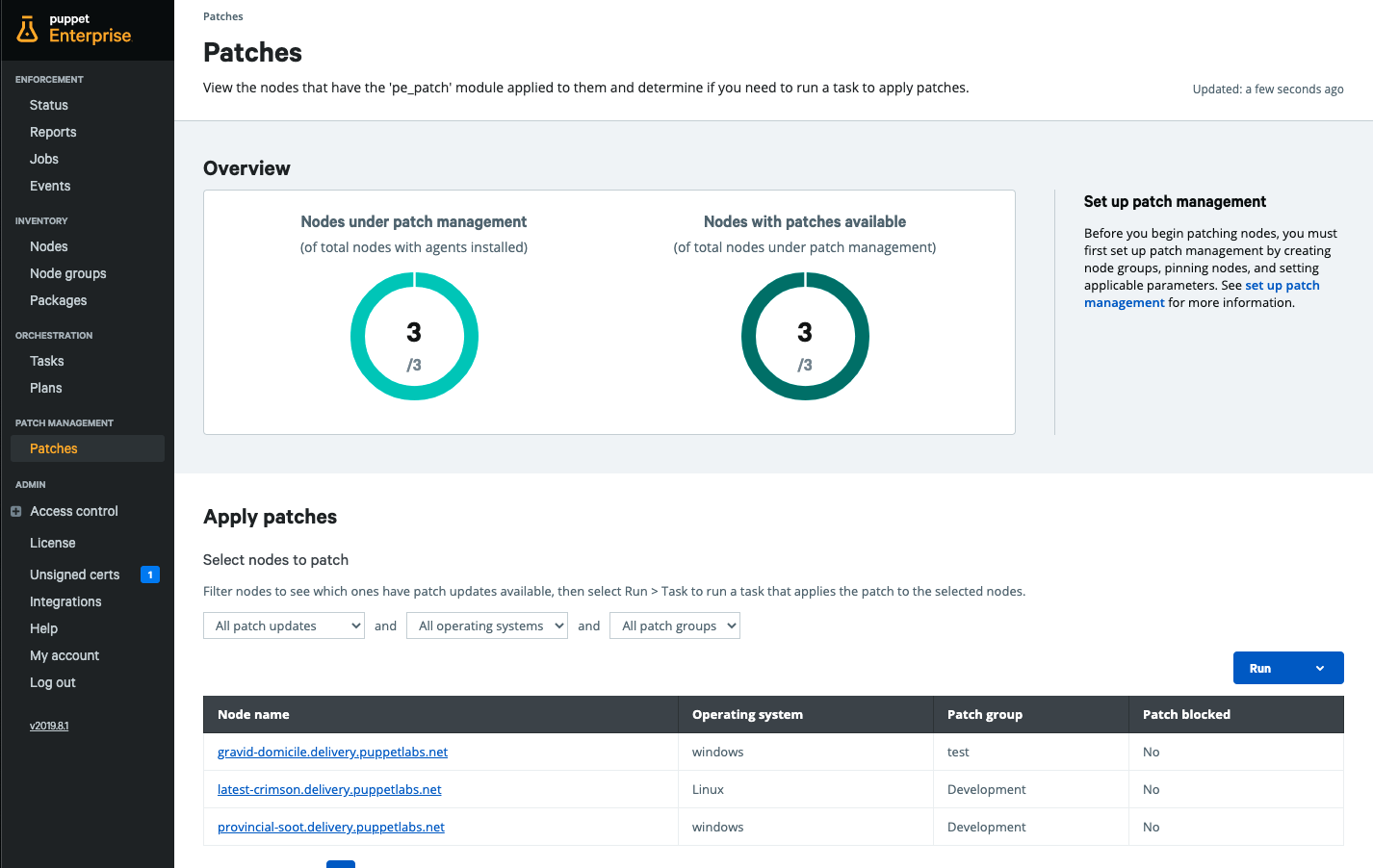
Task: Open Help in sidebar
Action: tap(44, 628)
